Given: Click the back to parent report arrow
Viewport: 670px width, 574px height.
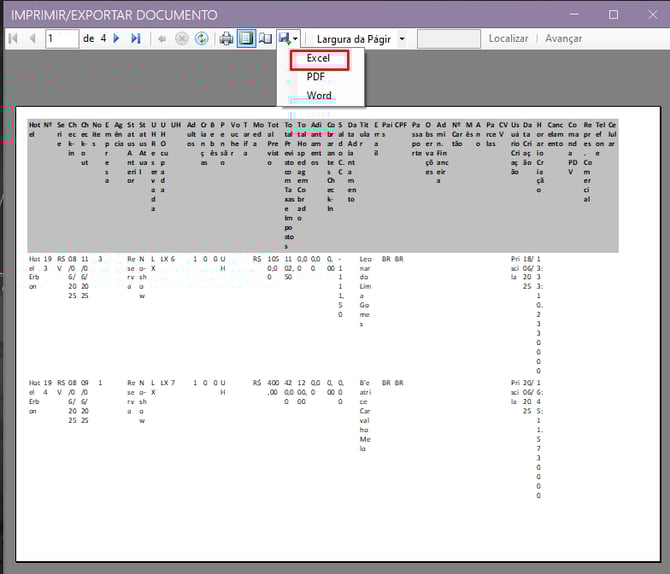Looking at the screenshot, I should 162,38.
